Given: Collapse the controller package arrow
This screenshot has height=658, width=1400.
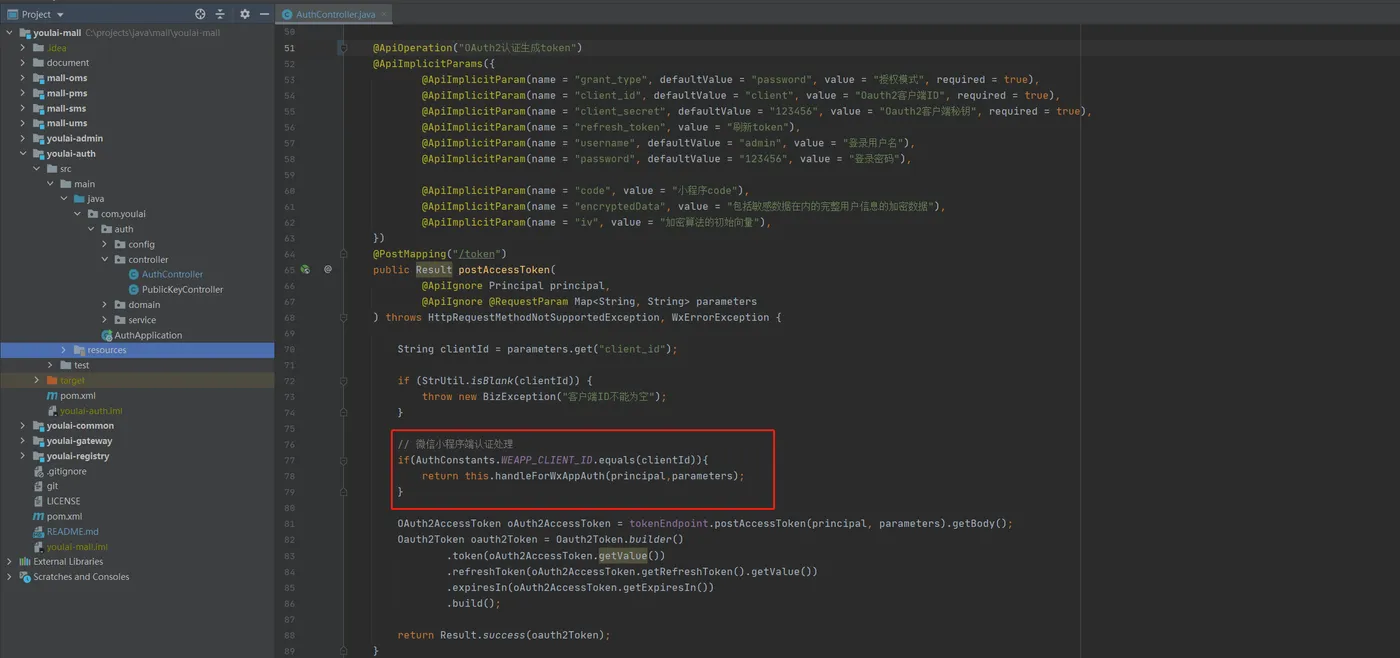Looking at the screenshot, I should 104,259.
